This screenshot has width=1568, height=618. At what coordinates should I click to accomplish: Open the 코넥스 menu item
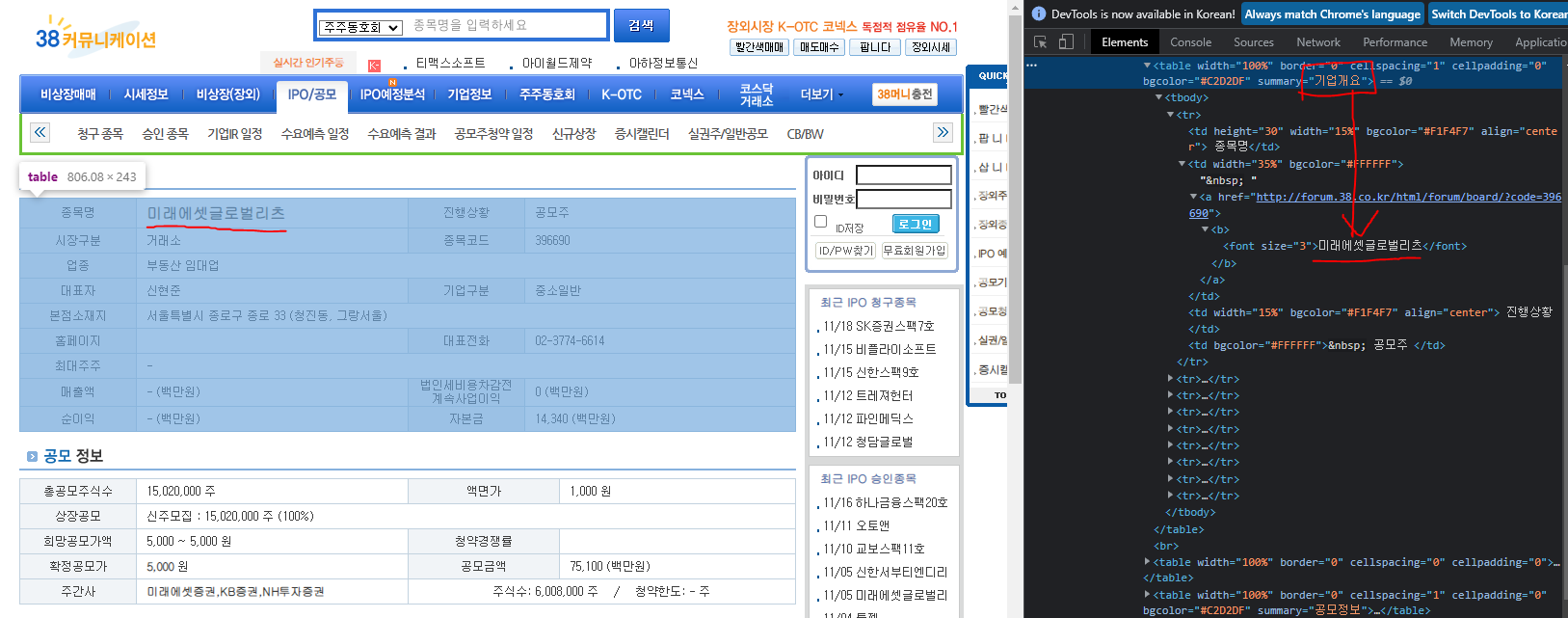click(687, 94)
